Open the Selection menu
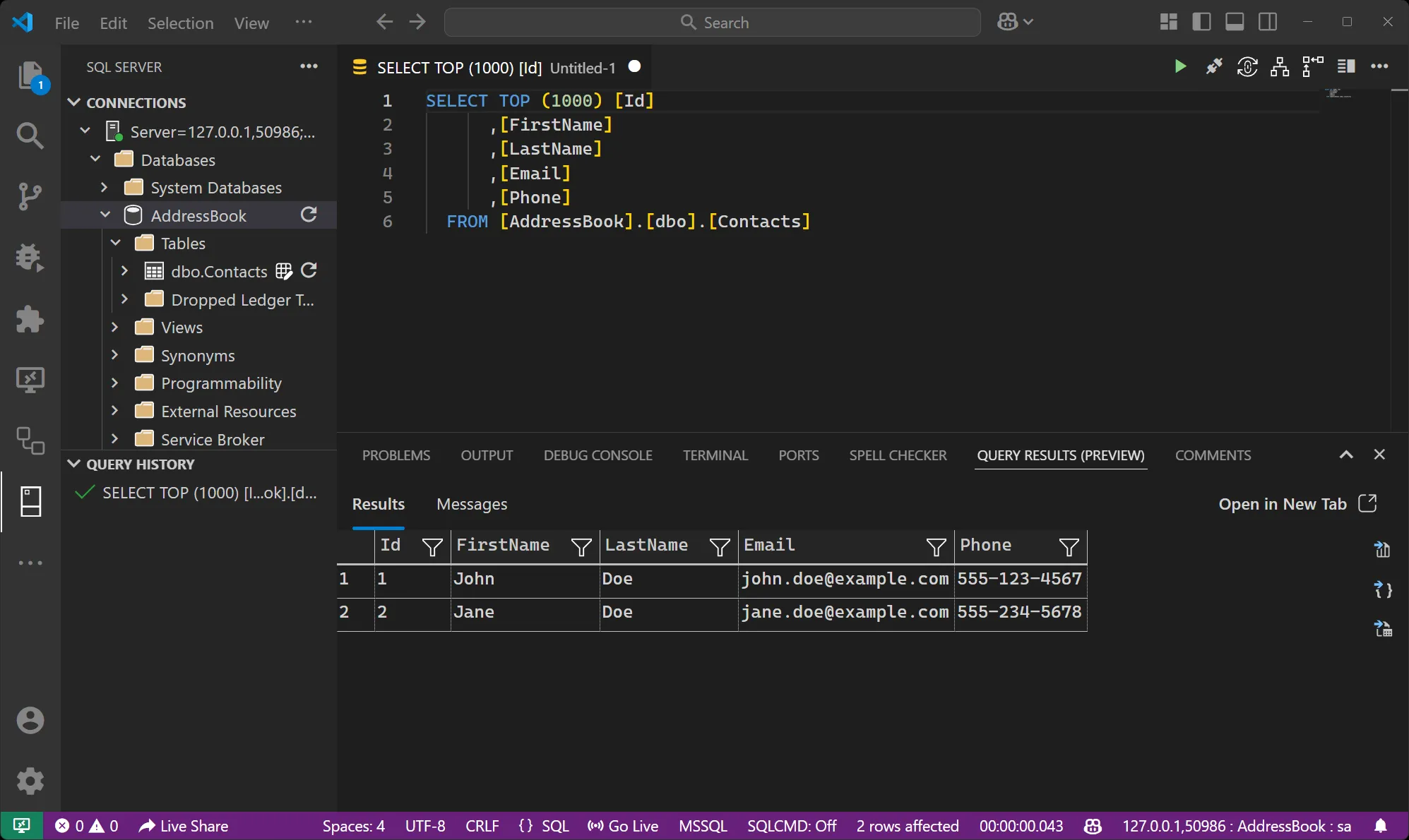This screenshot has width=1409, height=840. [x=181, y=23]
